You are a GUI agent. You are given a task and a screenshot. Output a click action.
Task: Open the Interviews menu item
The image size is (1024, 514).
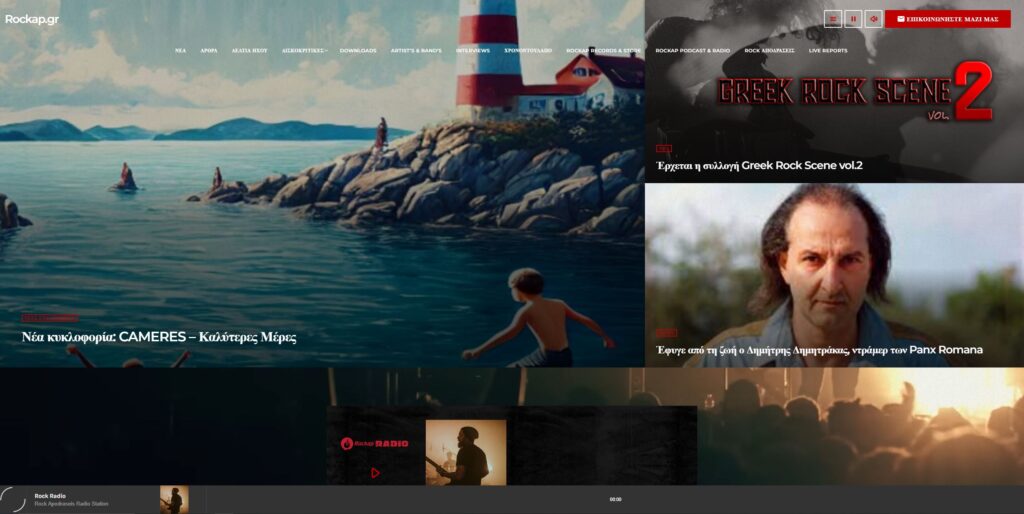[473, 50]
